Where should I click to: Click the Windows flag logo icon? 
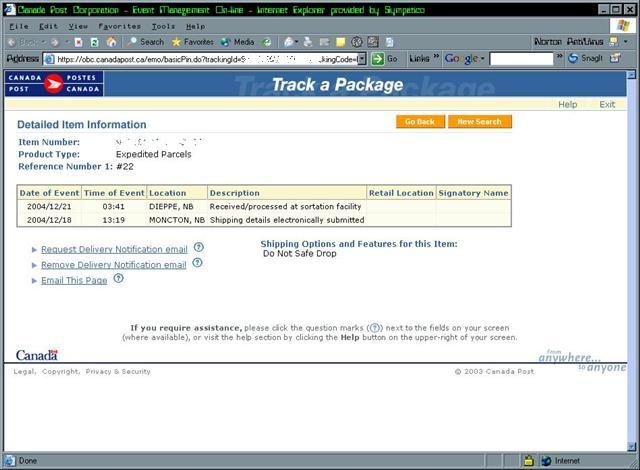[623, 26]
